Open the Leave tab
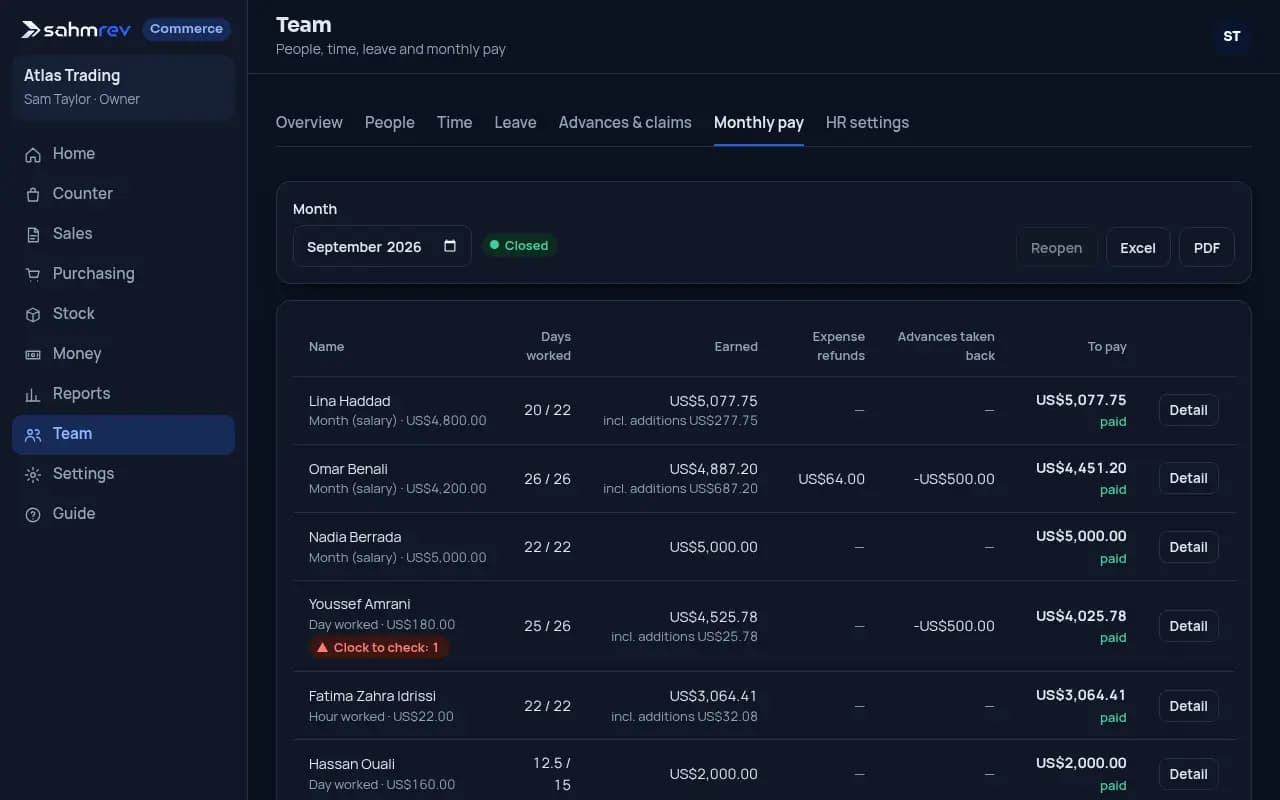The width and height of the screenshot is (1280, 800). click(515, 122)
